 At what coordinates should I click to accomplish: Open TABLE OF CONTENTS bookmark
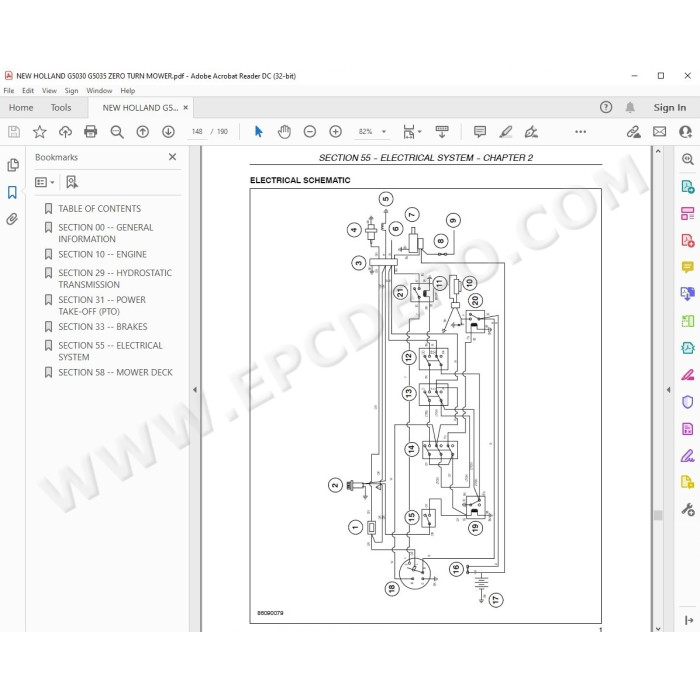99,209
